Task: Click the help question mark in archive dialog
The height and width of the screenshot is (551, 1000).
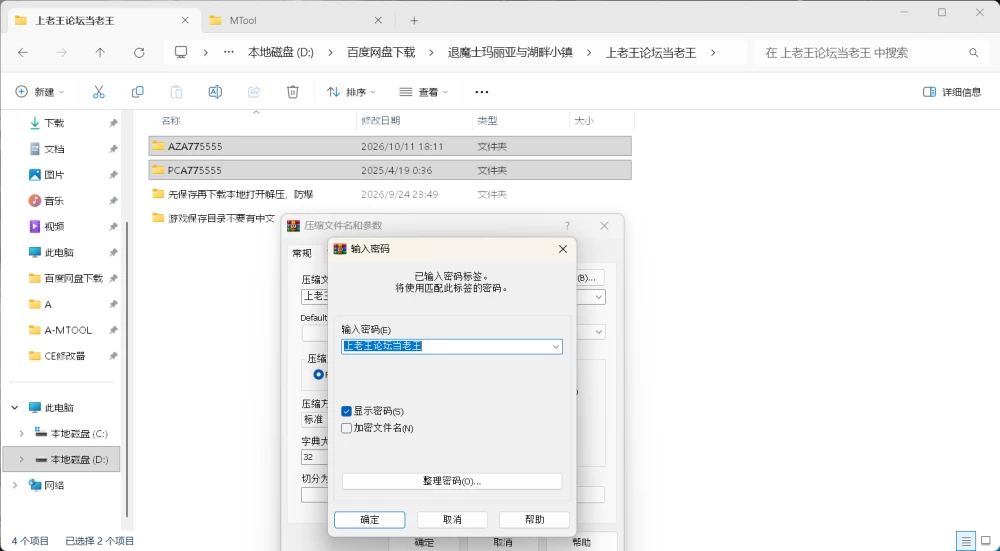Action: [x=567, y=226]
